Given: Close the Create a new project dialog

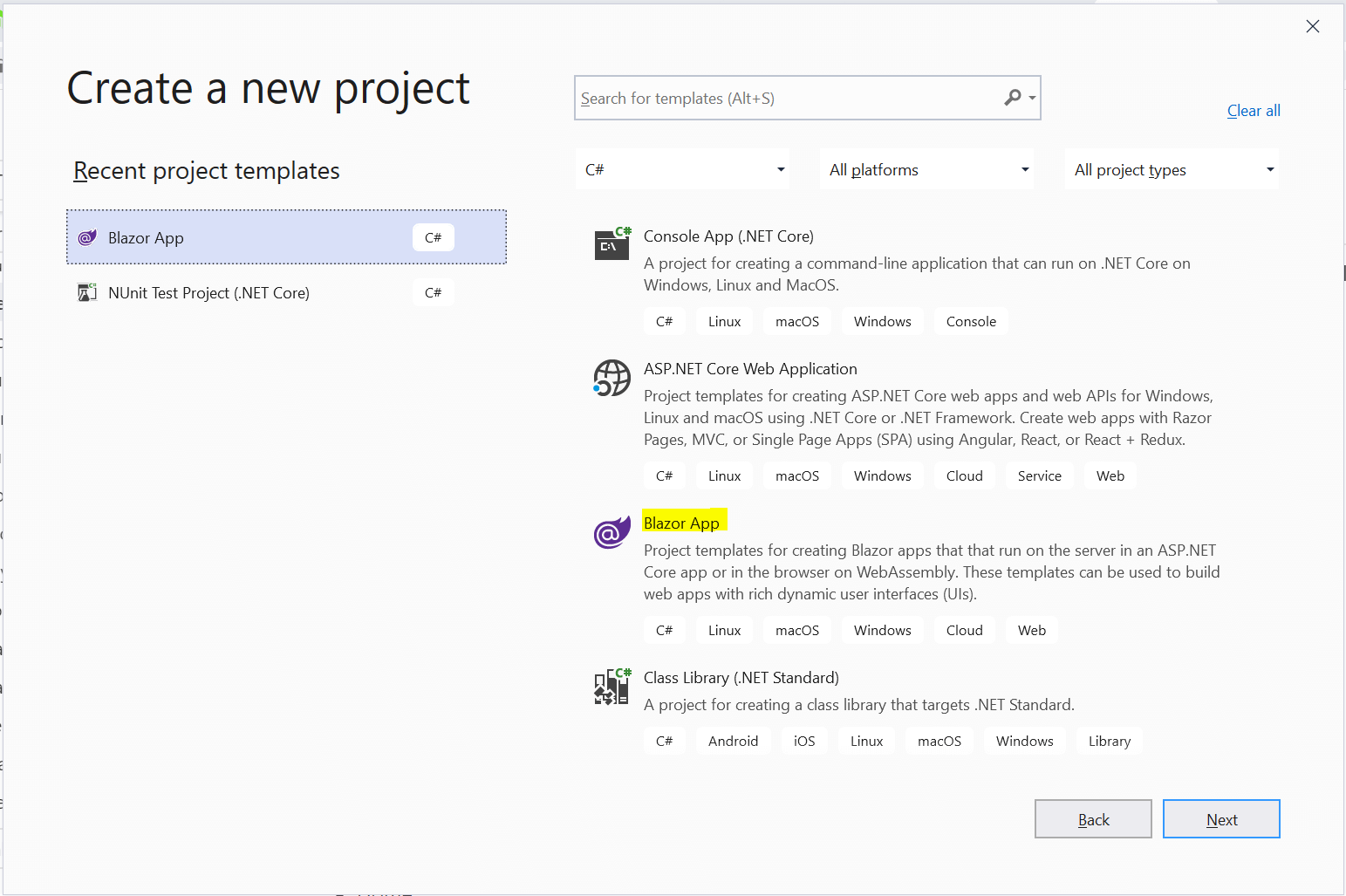Looking at the screenshot, I should coord(1312,26).
